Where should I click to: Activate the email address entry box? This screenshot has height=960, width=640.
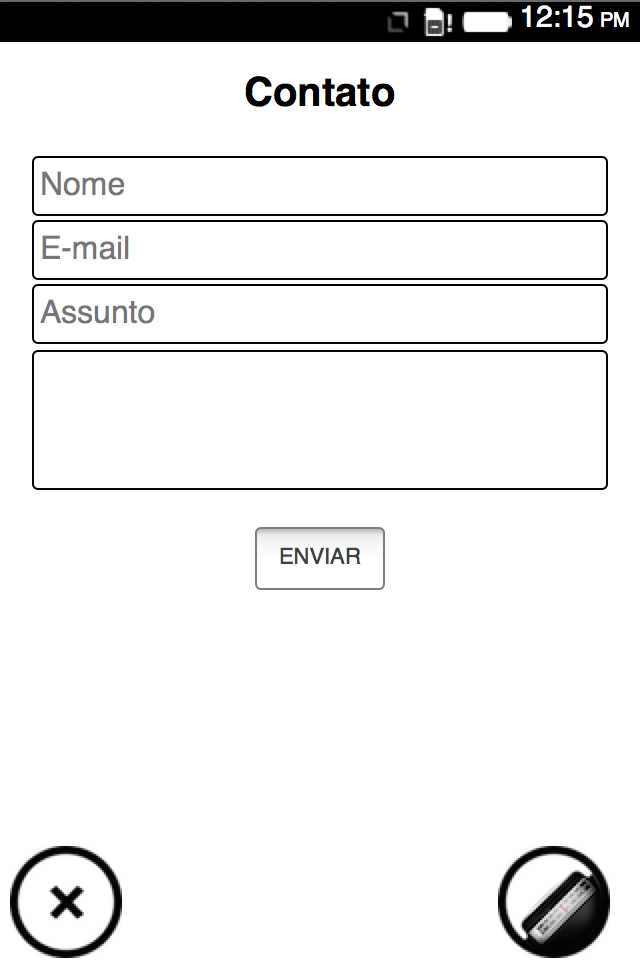pos(320,250)
